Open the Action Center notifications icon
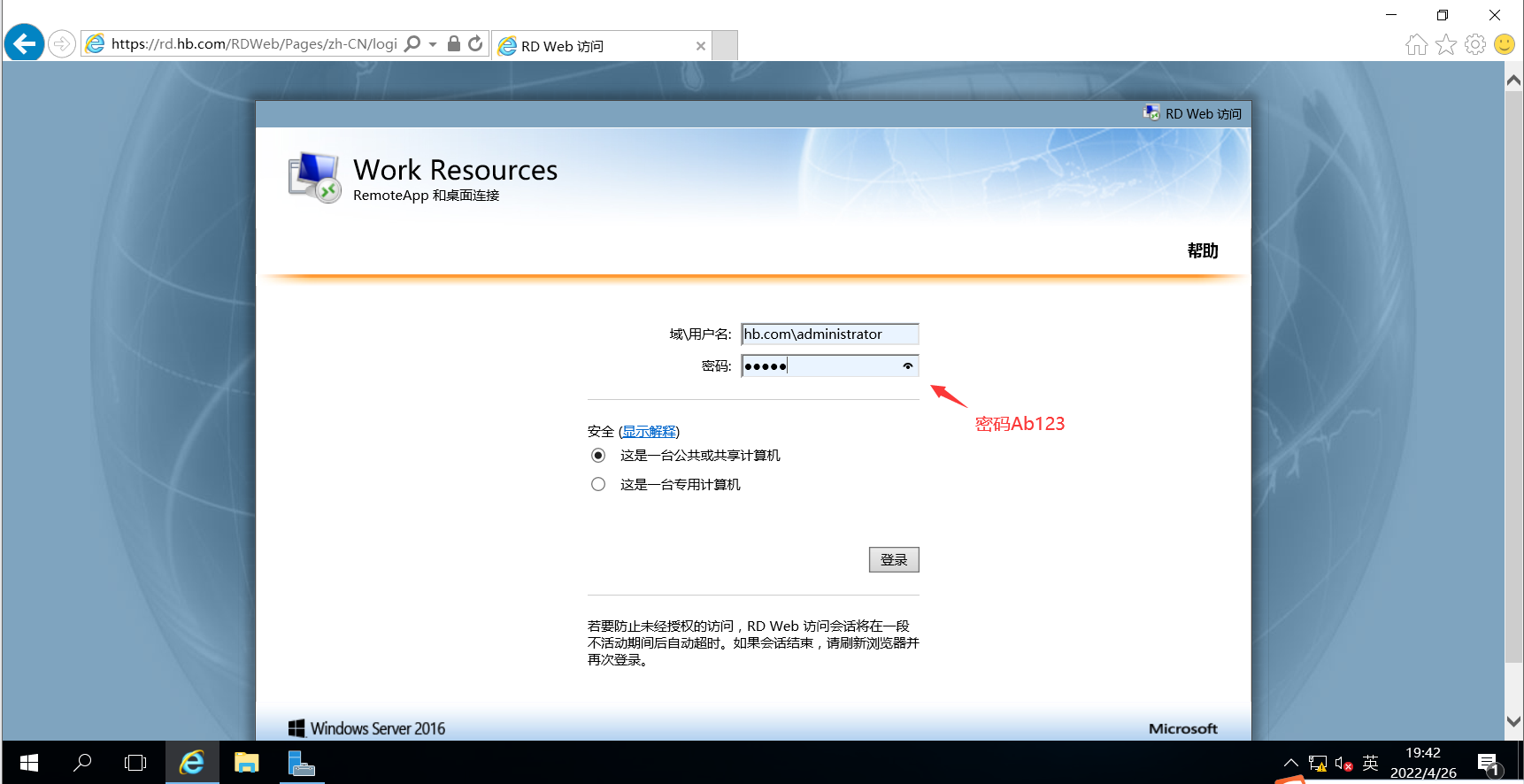Viewport: 1524px width, 784px height. 1488,763
